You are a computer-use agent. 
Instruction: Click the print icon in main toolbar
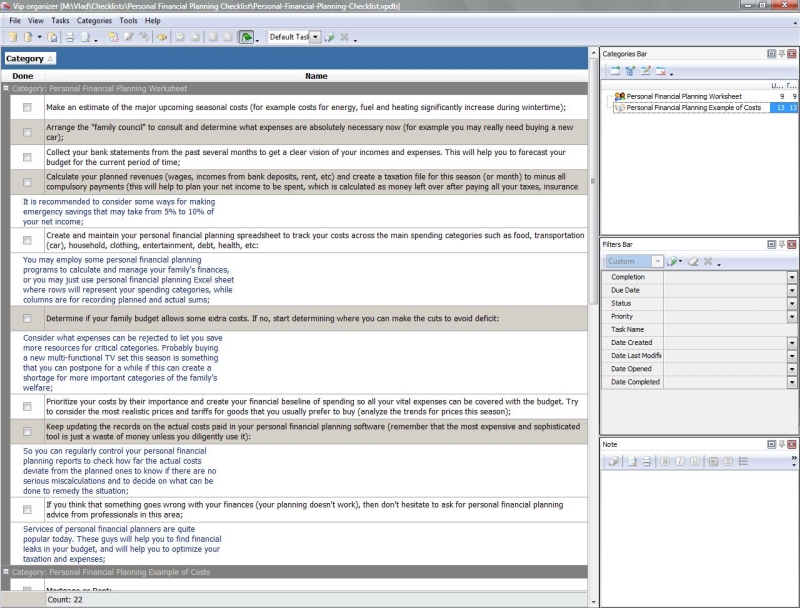70,37
